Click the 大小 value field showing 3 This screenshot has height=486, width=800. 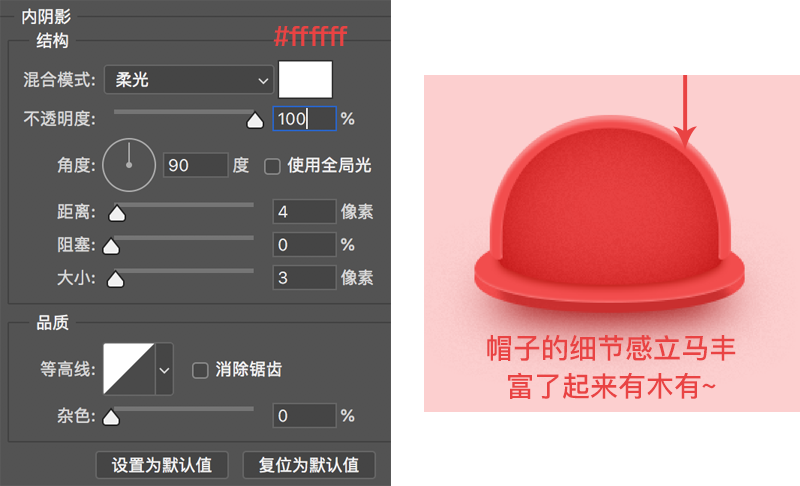[304, 278]
